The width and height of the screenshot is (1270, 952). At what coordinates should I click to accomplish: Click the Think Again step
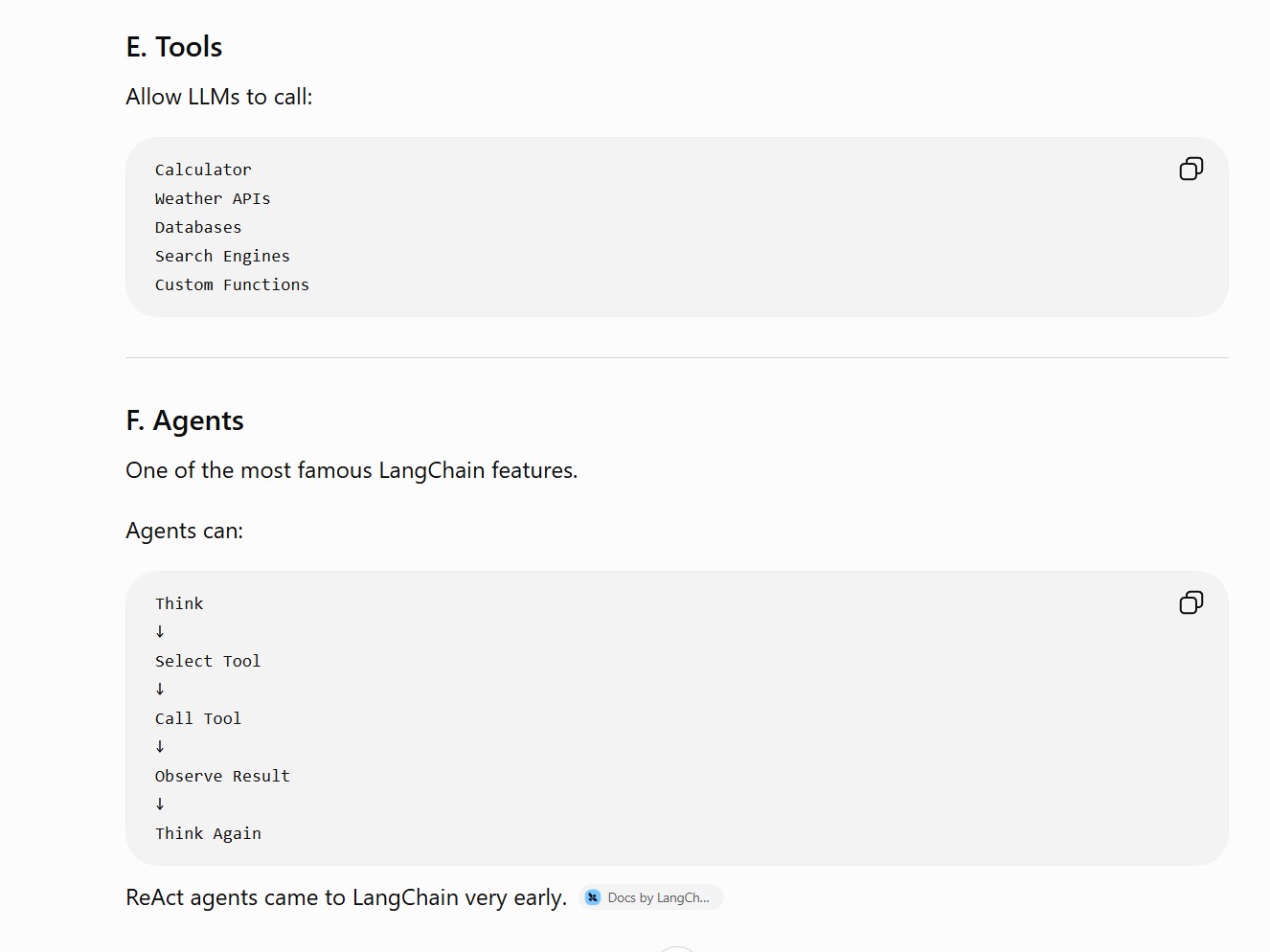[208, 833]
